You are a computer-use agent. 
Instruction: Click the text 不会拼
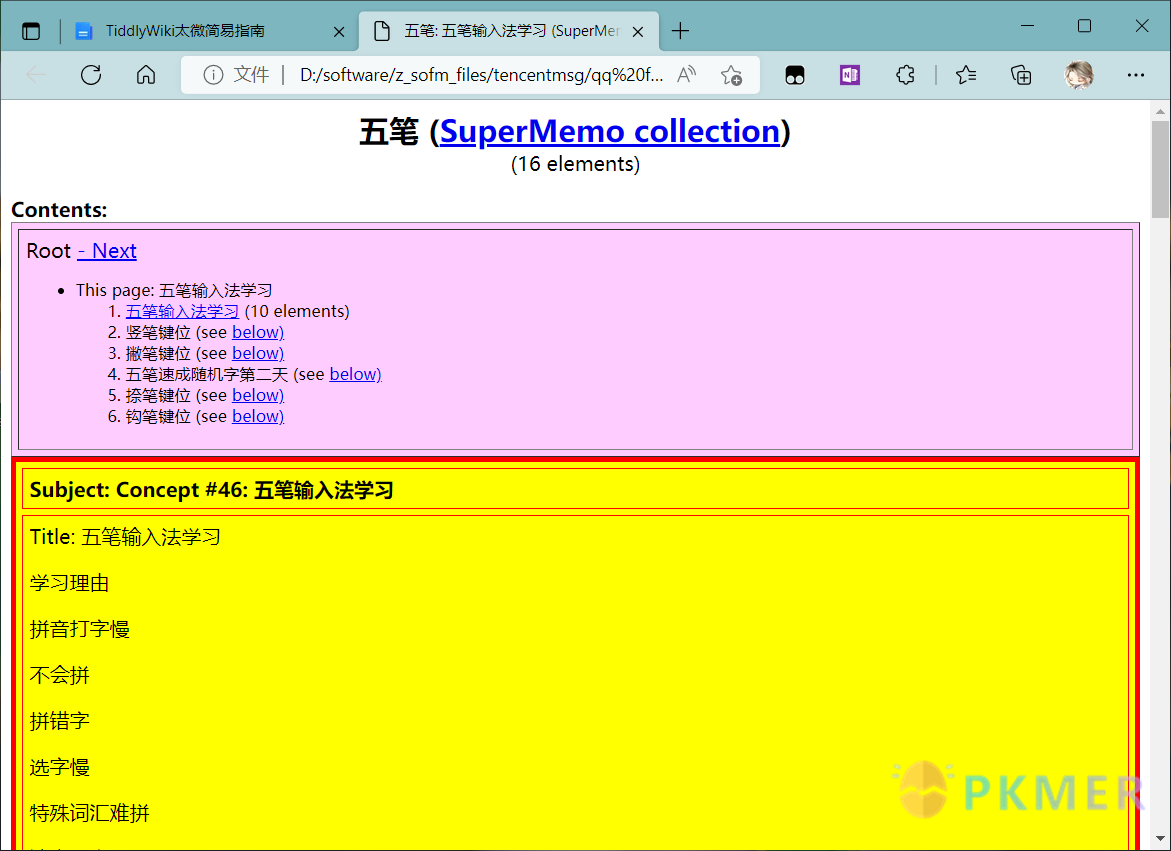coord(60,676)
